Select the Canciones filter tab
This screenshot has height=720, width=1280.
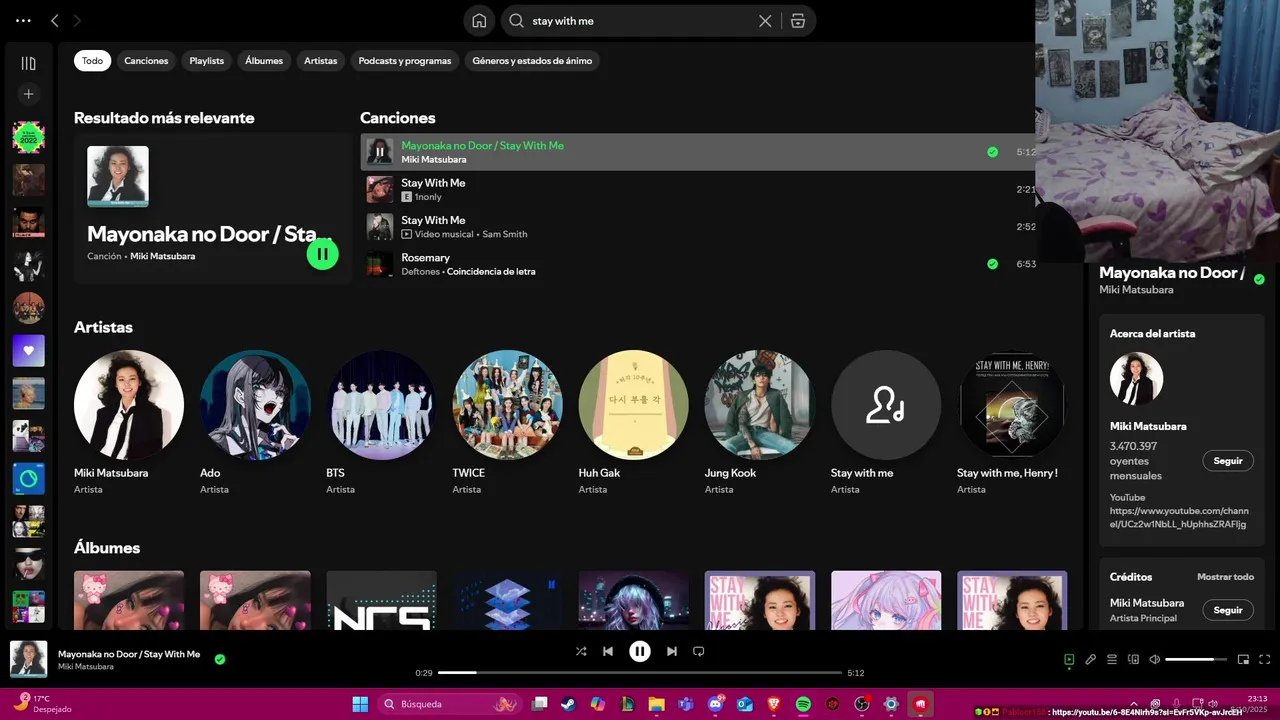[x=146, y=61]
